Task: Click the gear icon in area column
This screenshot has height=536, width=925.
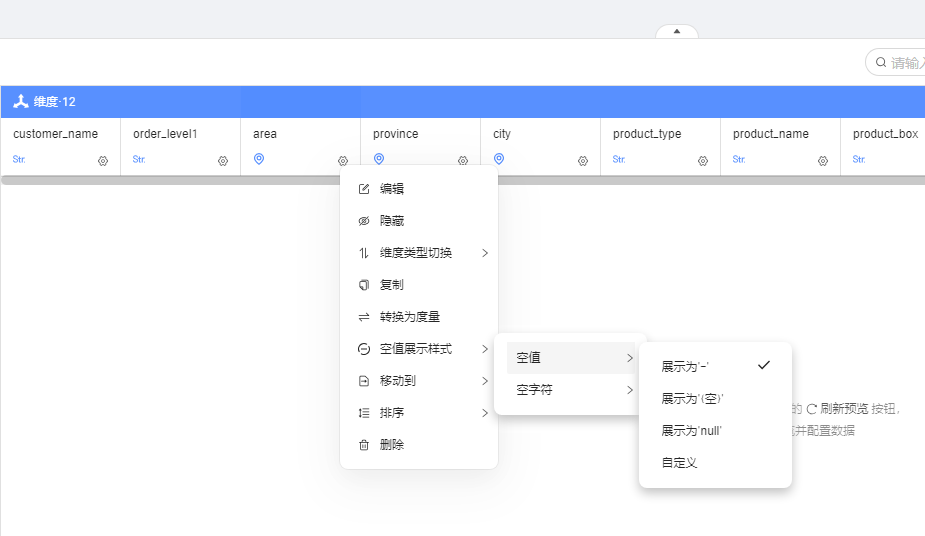Action: click(x=343, y=160)
